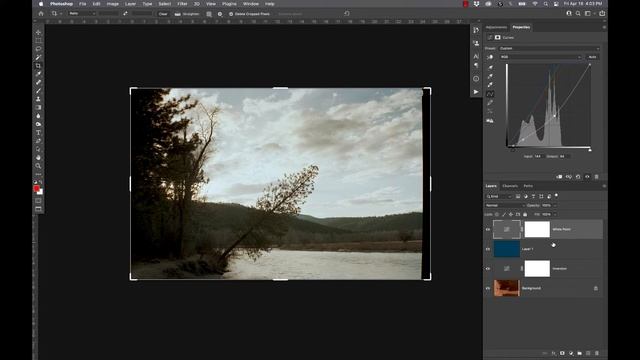Image resolution: width=640 pixels, height=360 pixels.
Task: Delete the Curves adjustment trash icon in Properties
Action: coord(596,177)
